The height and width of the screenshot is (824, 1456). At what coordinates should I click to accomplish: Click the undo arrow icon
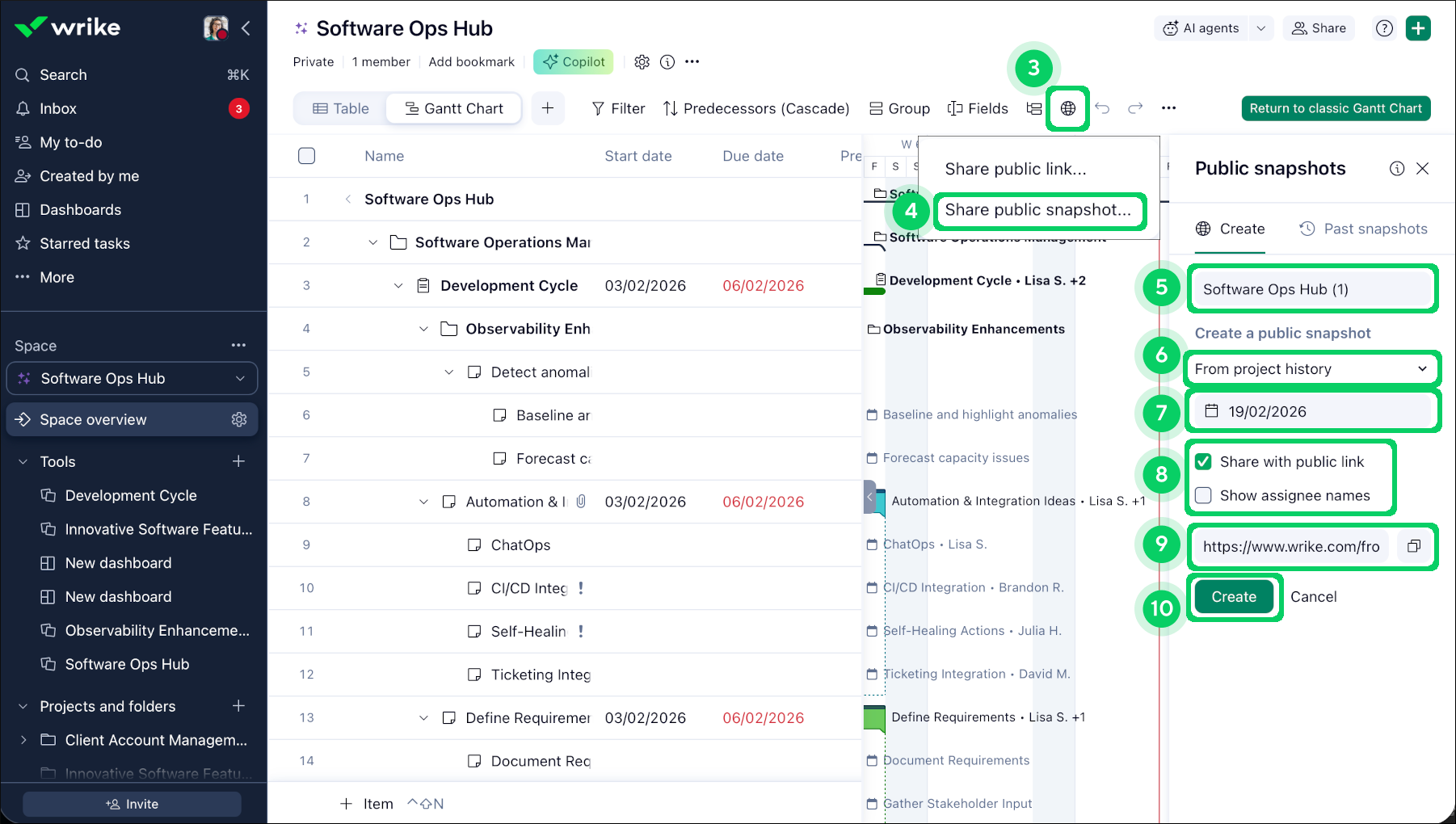click(x=1102, y=108)
